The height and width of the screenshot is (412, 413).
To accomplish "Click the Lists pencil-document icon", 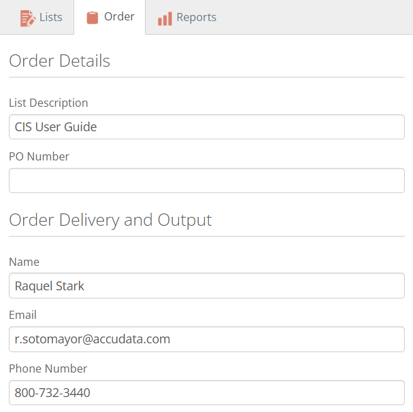I will click(28, 18).
